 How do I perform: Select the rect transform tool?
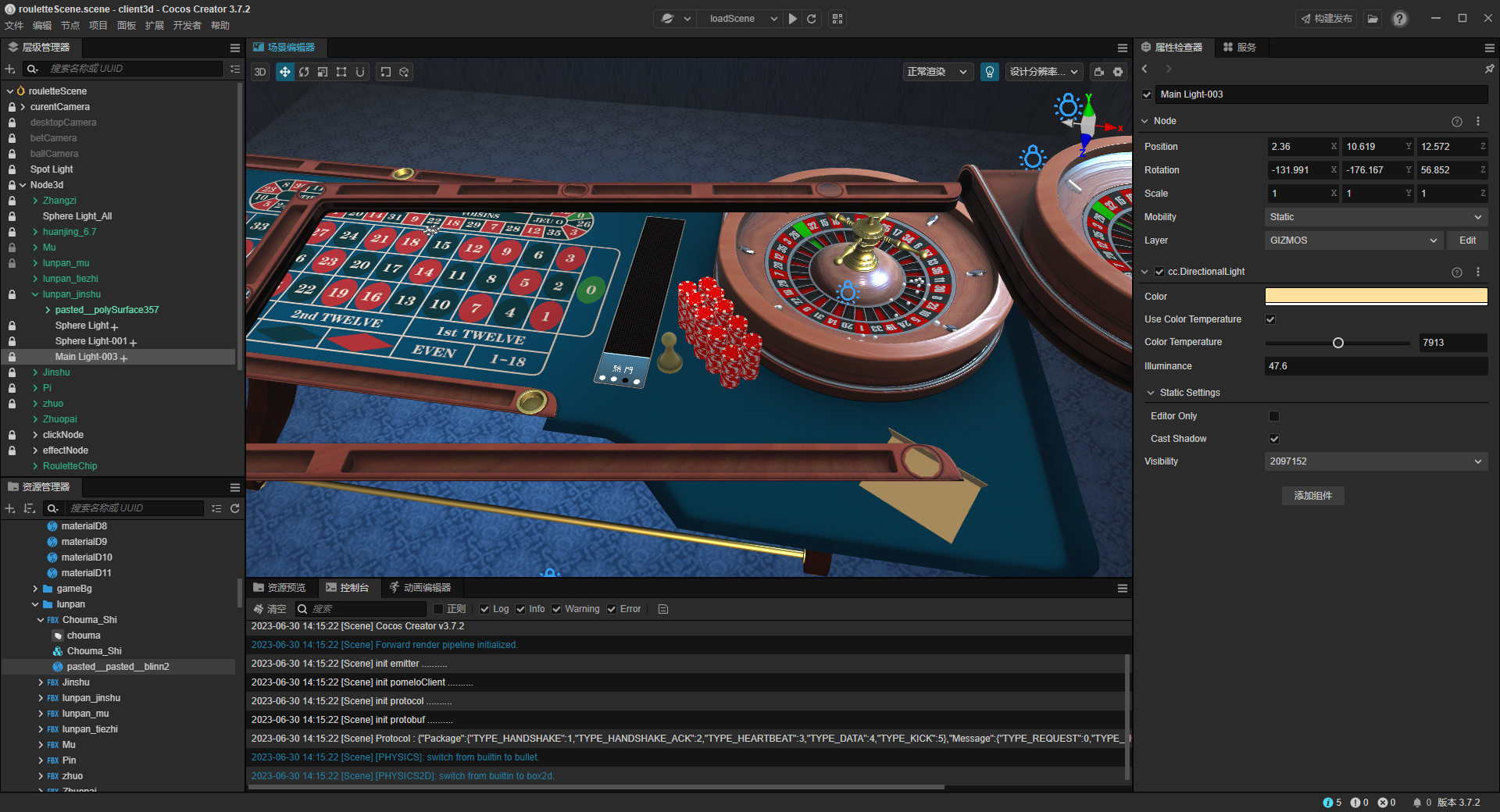click(341, 72)
